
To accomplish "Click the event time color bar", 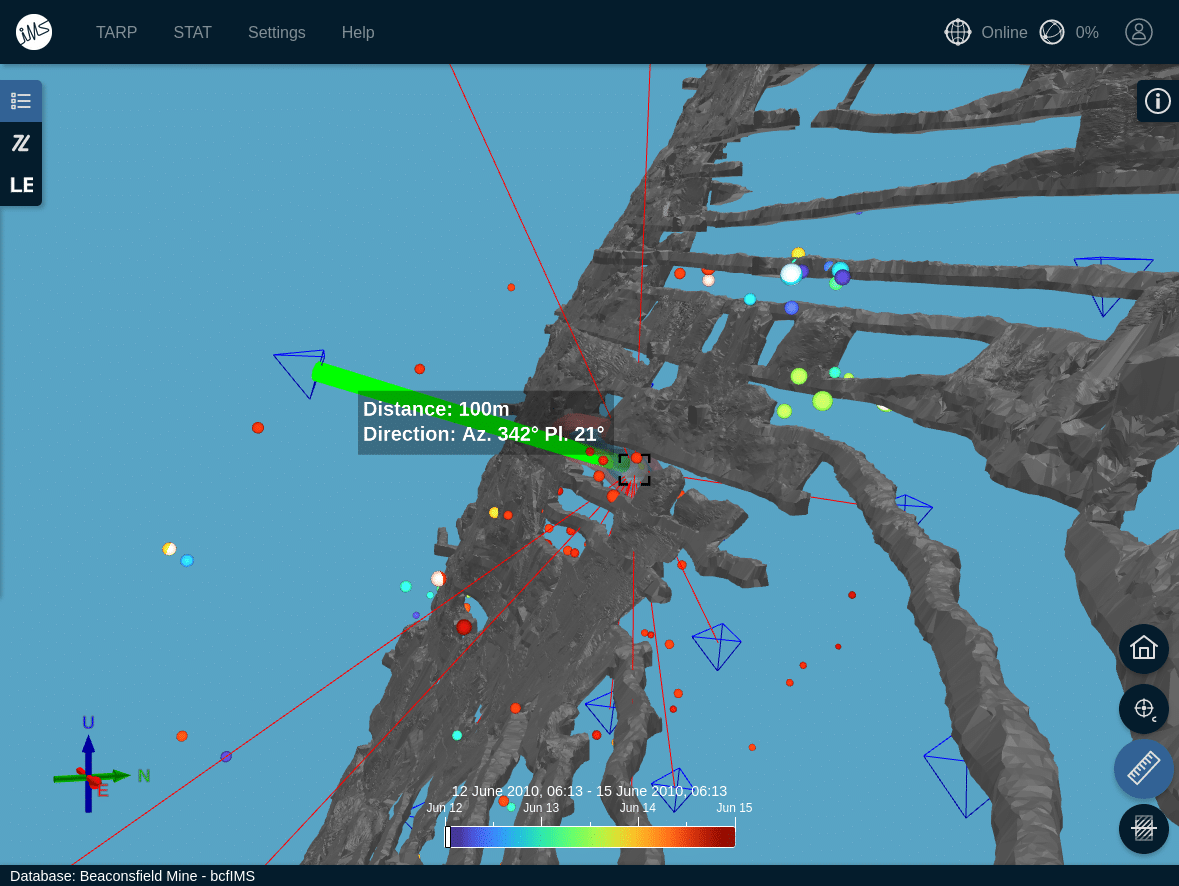I will [x=592, y=837].
